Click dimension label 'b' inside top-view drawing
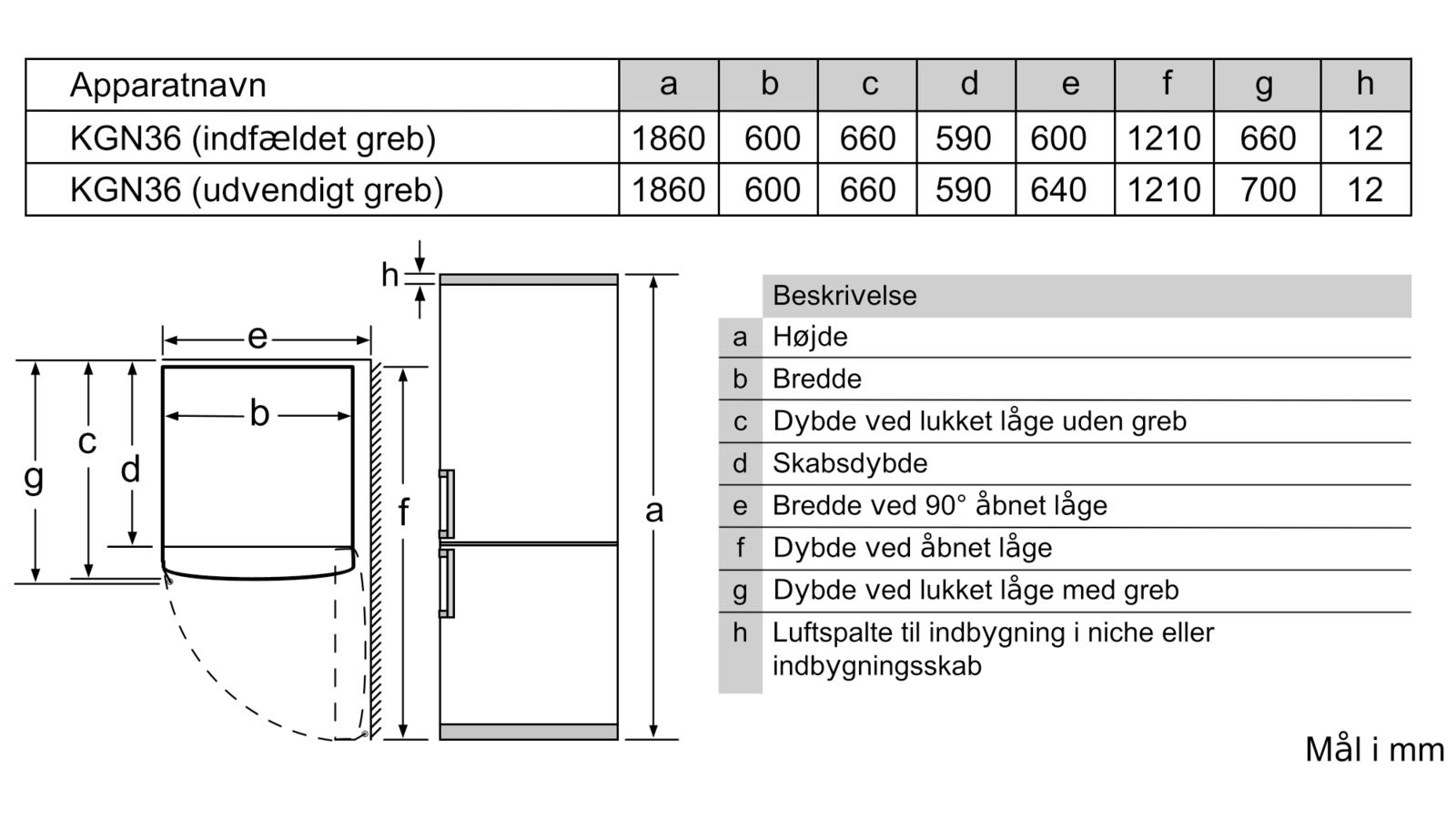Viewport: 1456px width, 819px height. click(259, 414)
